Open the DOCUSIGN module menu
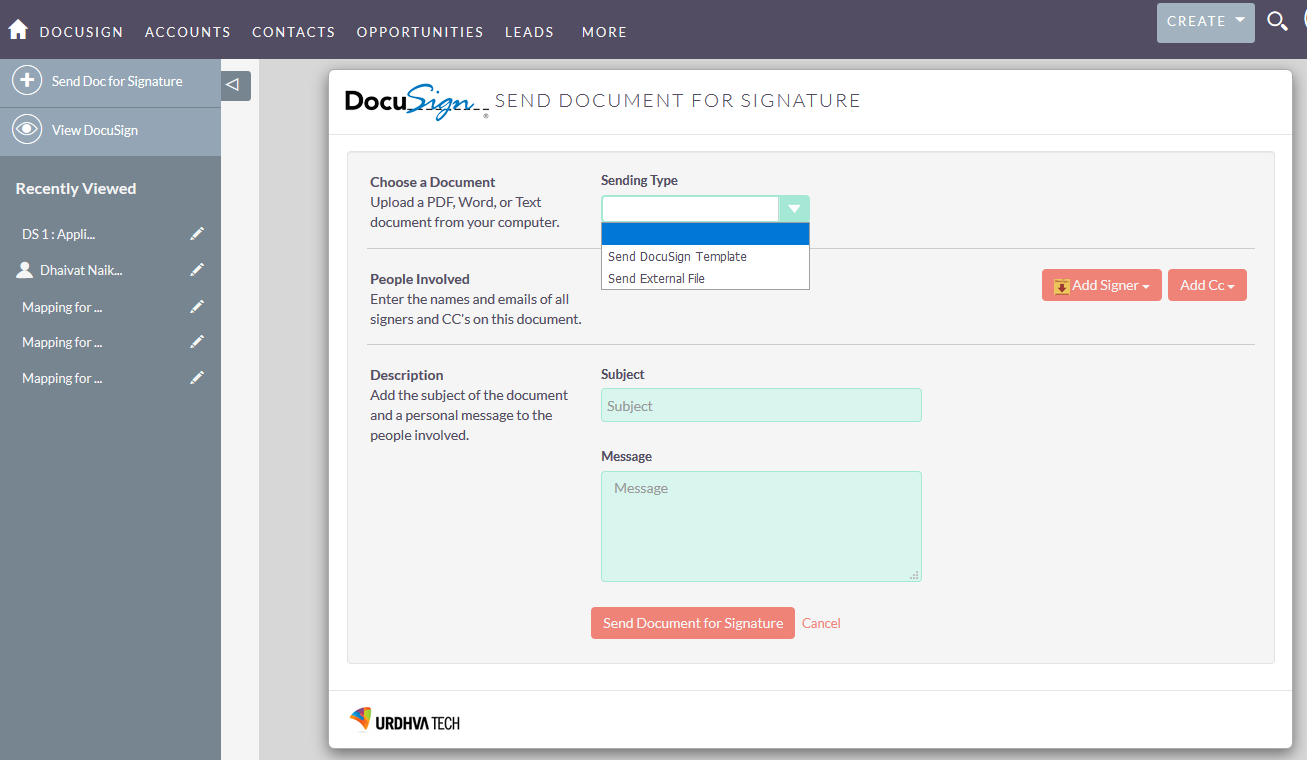Image resolution: width=1307 pixels, height=760 pixels. (x=82, y=32)
